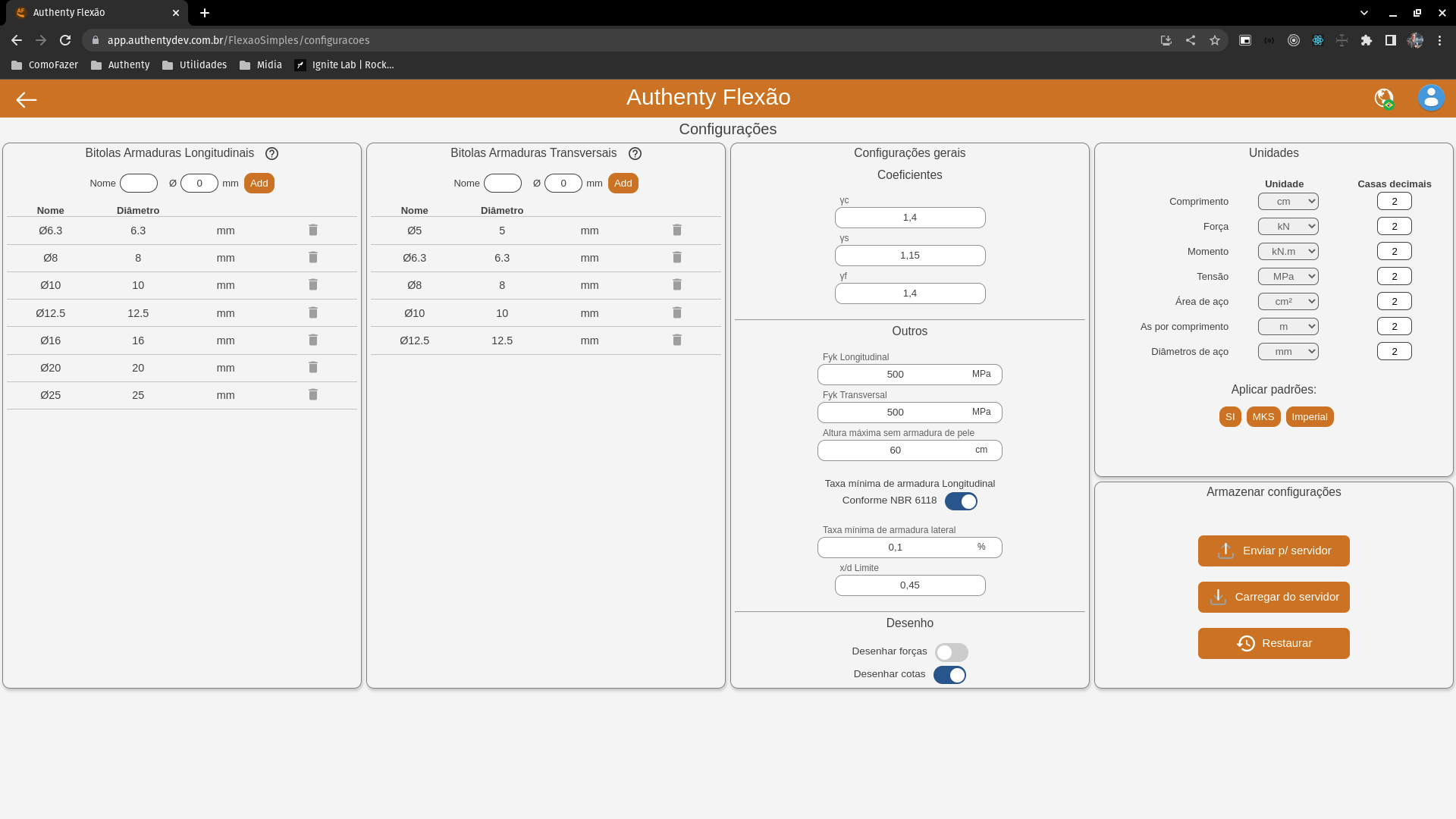Open the Midia bookmarks folder

click(x=260, y=65)
